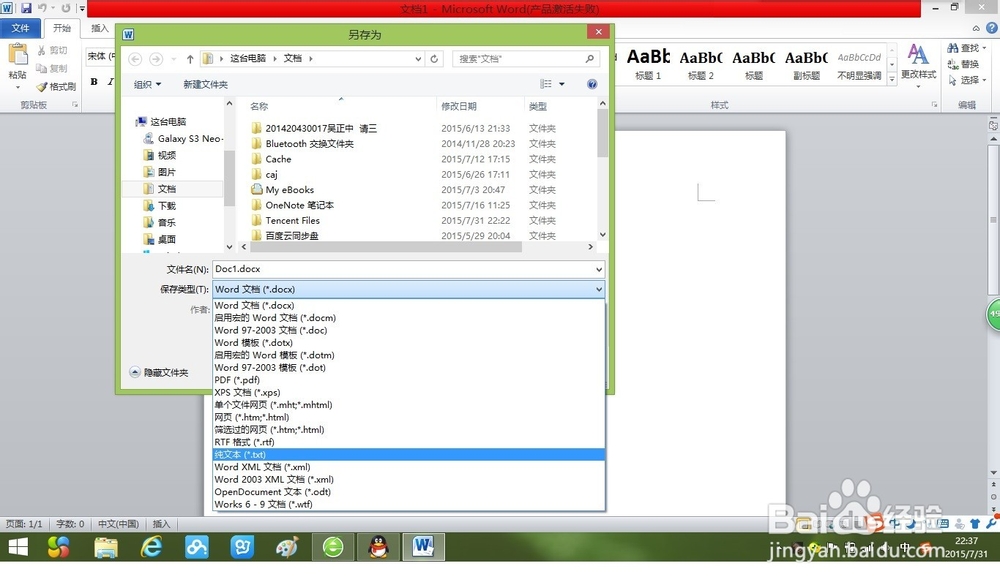Choose RTF format (*.rtf)
The image size is (1000, 585).
coord(408,441)
